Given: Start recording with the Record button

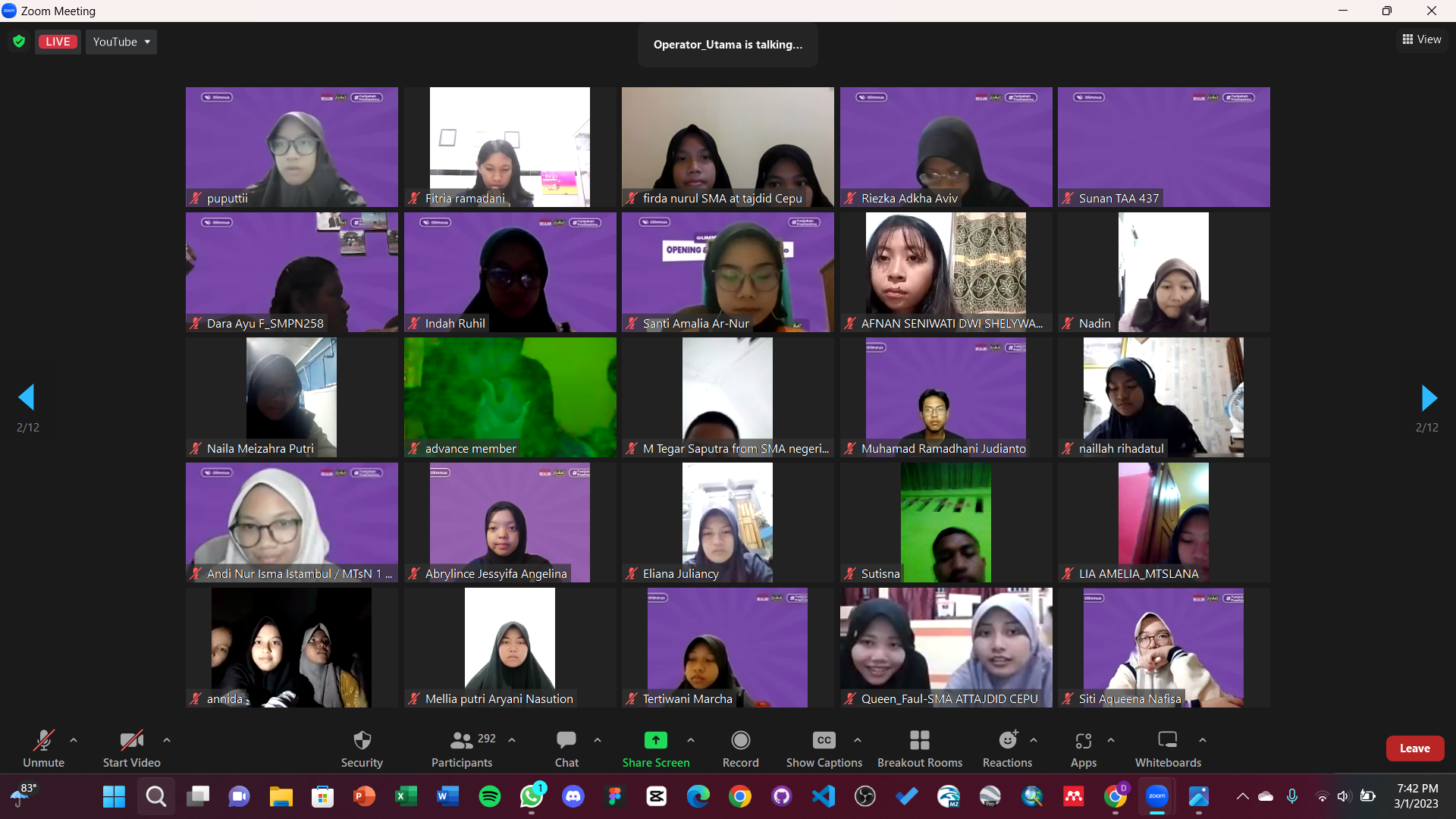Looking at the screenshot, I should coord(740,748).
